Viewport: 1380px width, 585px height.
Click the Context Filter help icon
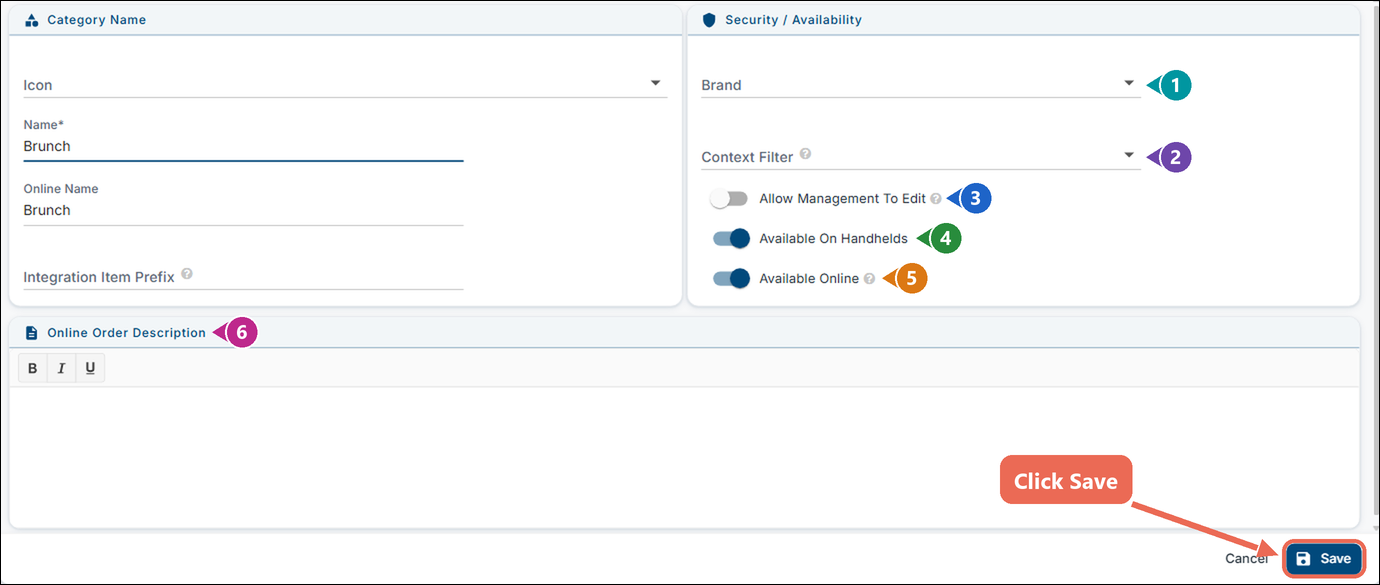(806, 155)
